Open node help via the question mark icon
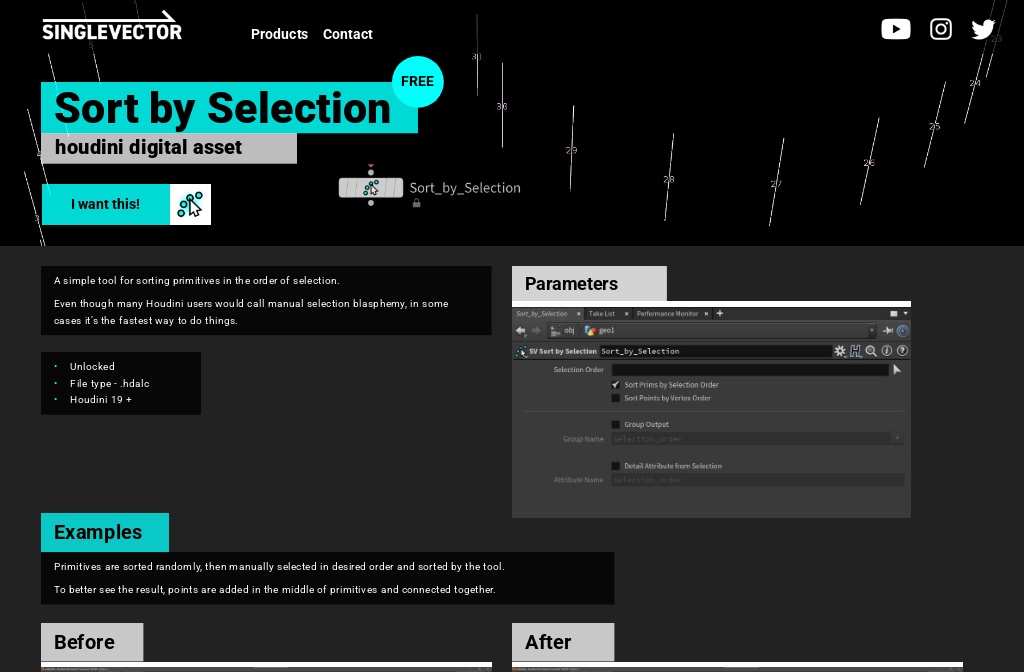The height and width of the screenshot is (672, 1024). click(x=901, y=351)
